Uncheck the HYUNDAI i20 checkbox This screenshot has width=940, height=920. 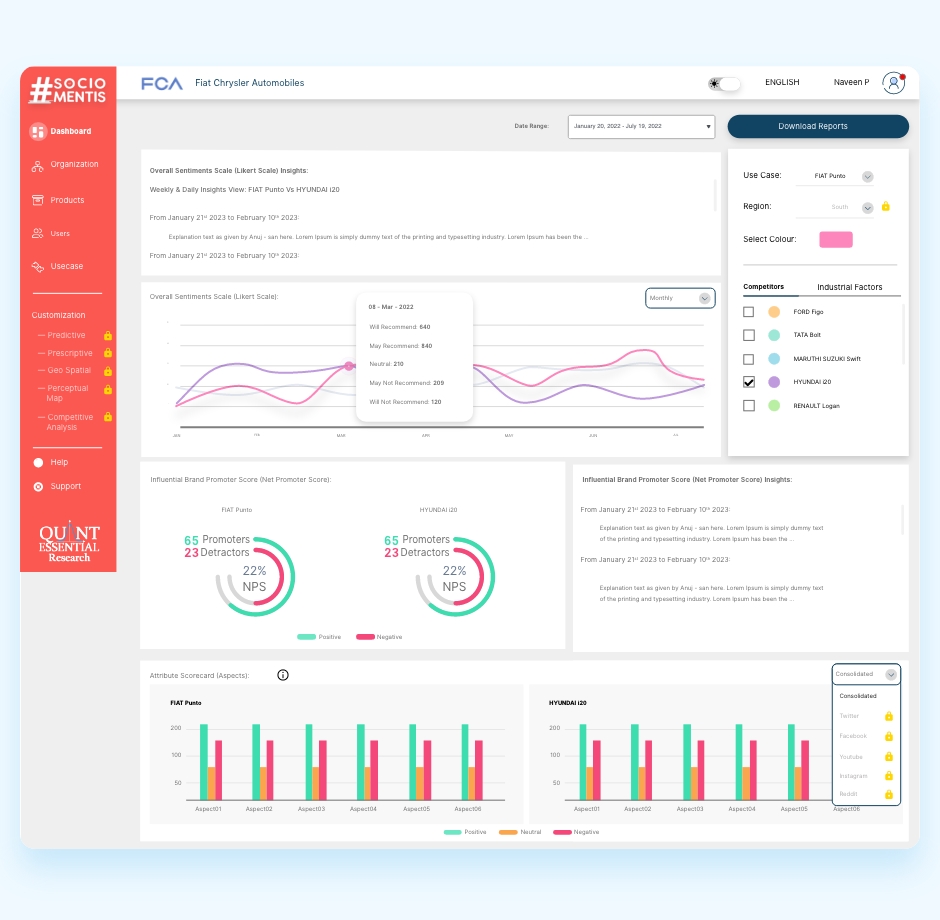(x=749, y=382)
